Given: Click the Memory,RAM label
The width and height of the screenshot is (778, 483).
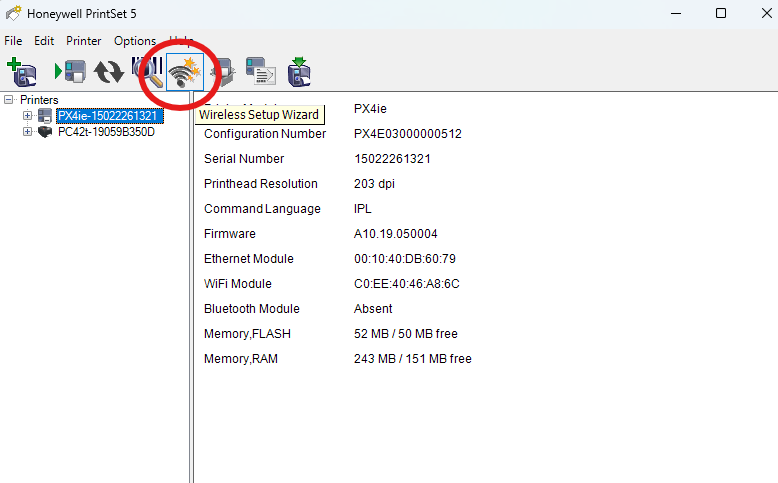Looking at the screenshot, I should coord(241,359).
